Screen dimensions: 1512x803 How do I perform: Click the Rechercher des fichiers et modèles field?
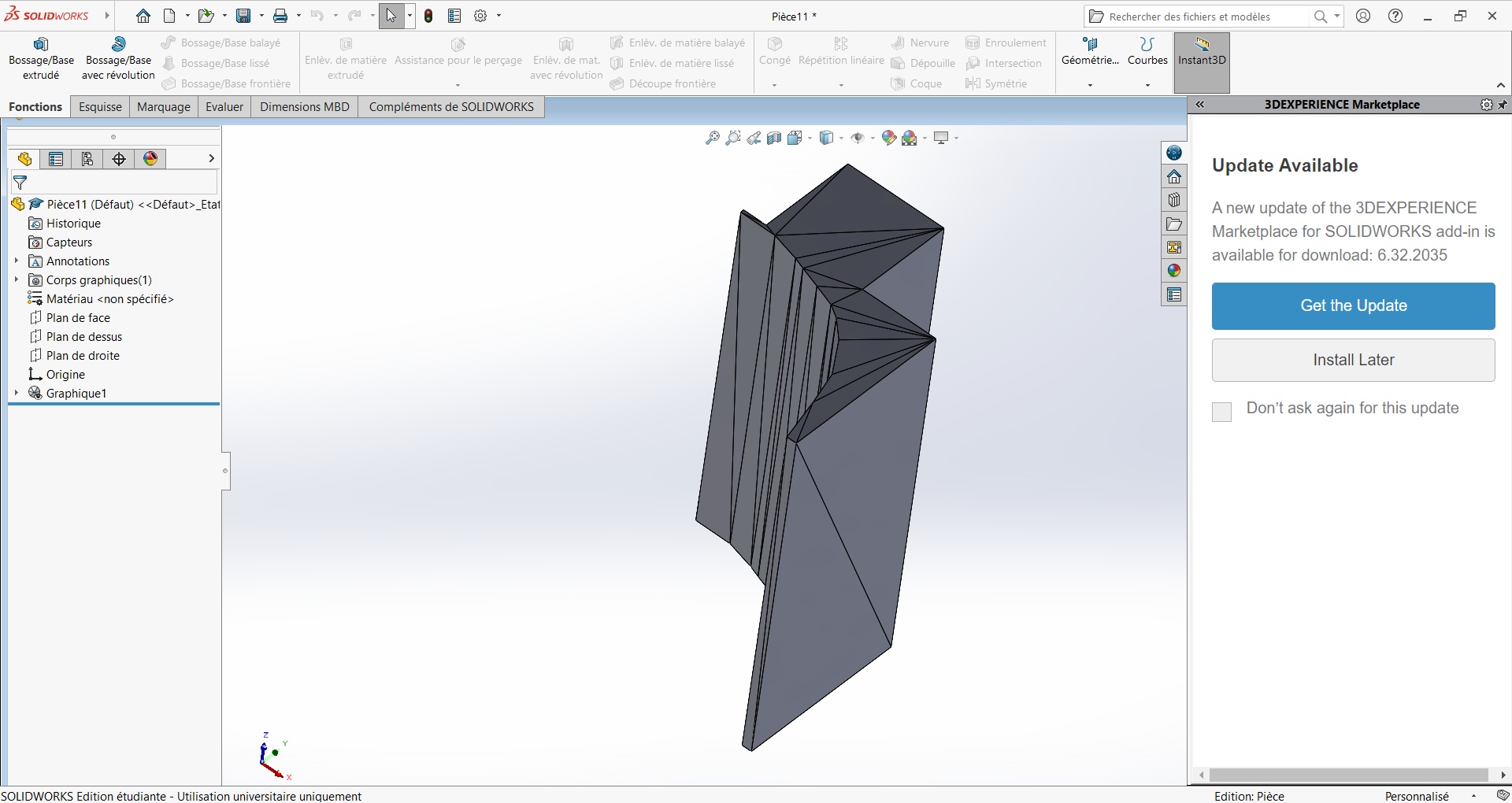(x=1206, y=17)
